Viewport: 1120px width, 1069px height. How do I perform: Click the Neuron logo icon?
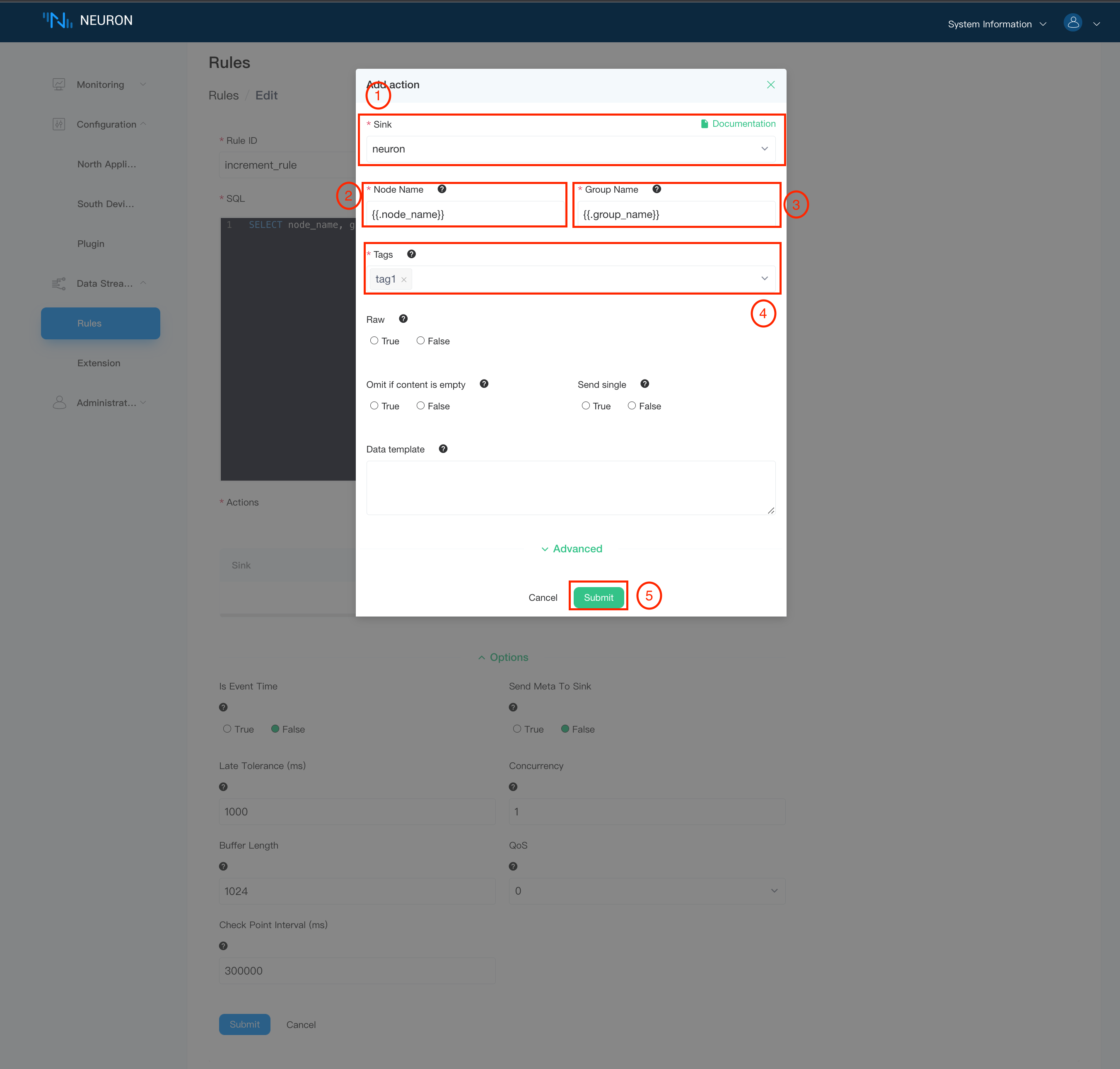click(x=58, y=21)
